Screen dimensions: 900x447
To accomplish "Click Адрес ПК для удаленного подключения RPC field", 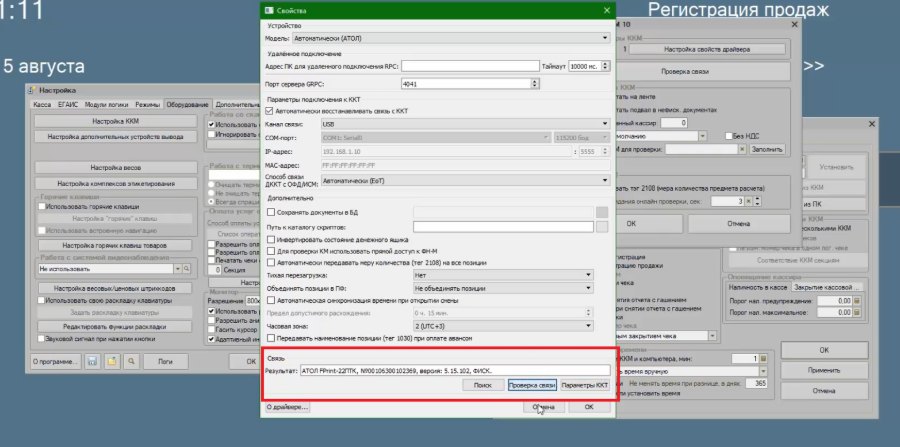I will point(471,66).
